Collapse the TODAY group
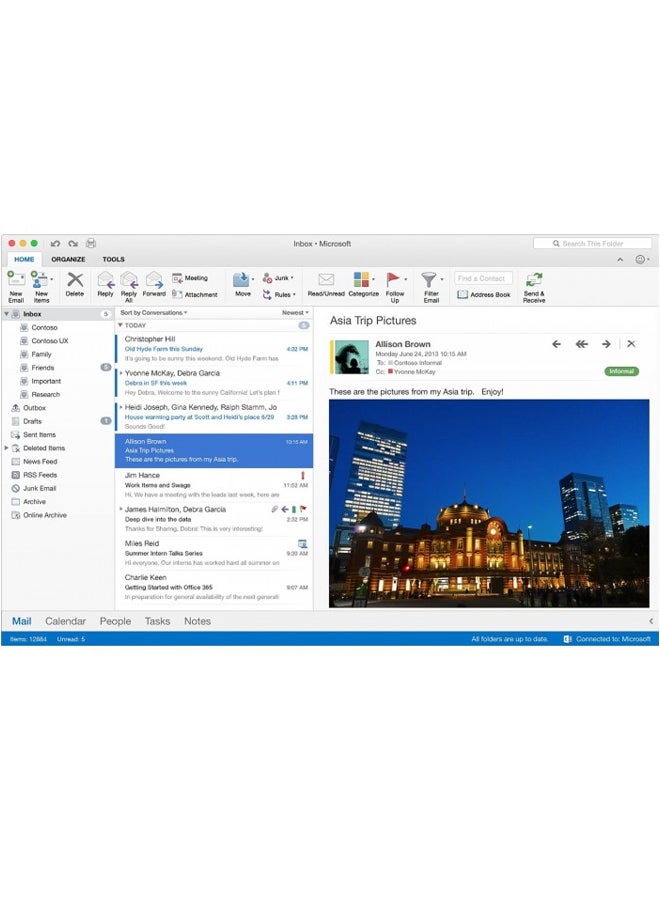 120,325
